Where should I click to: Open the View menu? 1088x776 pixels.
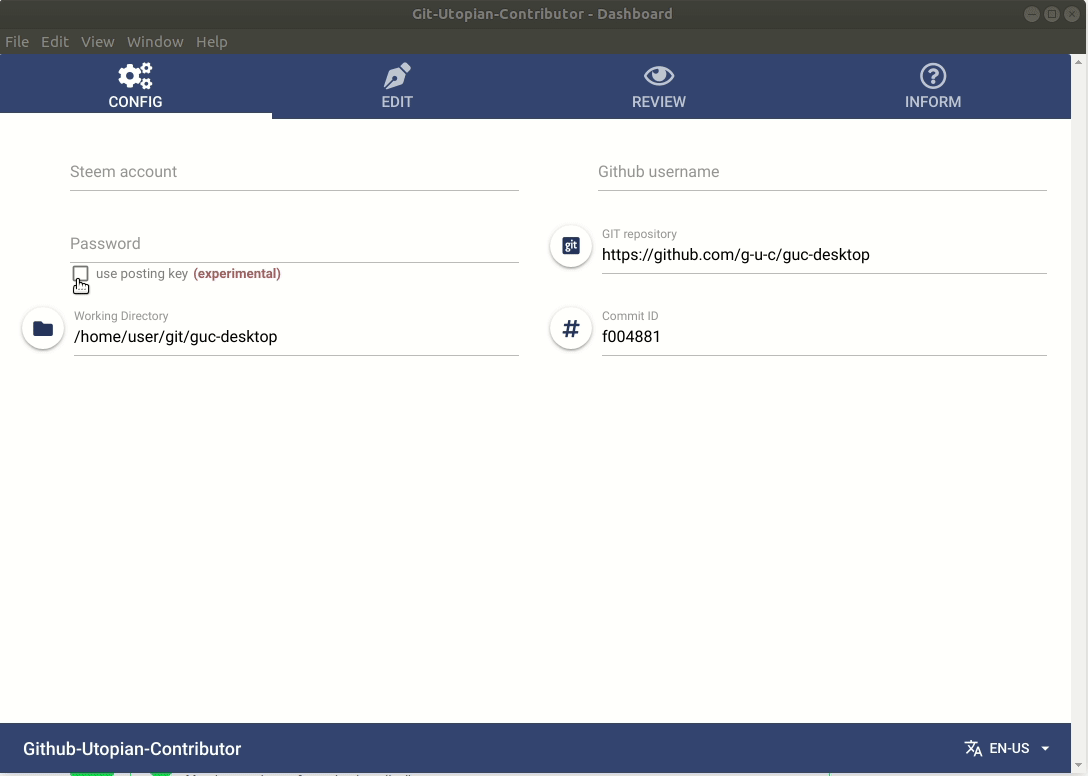click(x=98, y=42)
